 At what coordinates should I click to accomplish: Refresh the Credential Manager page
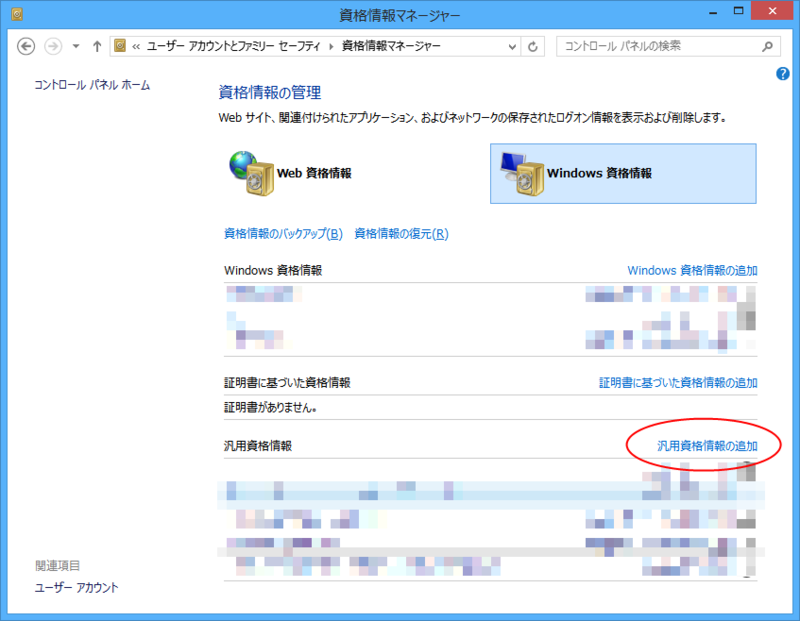point(533,47)
